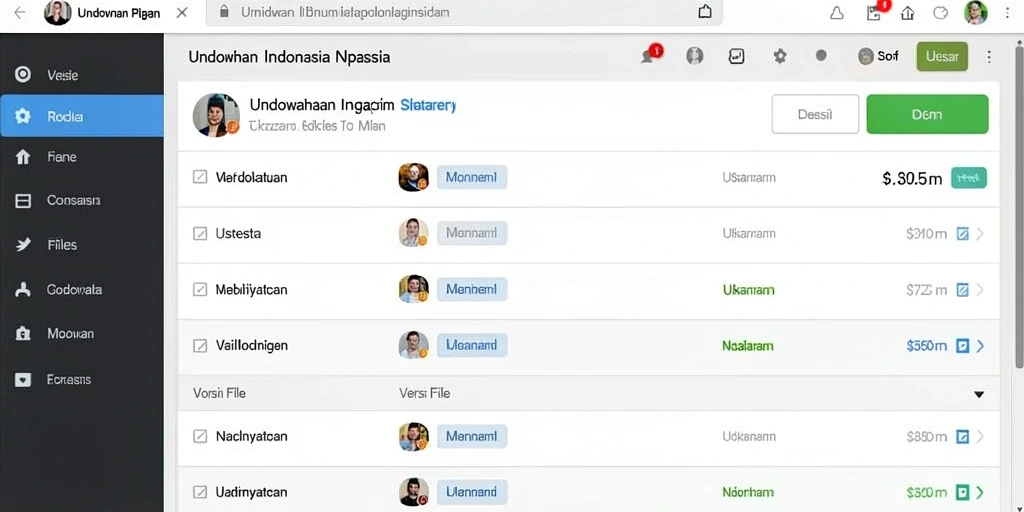Open the app header kebab menu

tap(989, 57)
